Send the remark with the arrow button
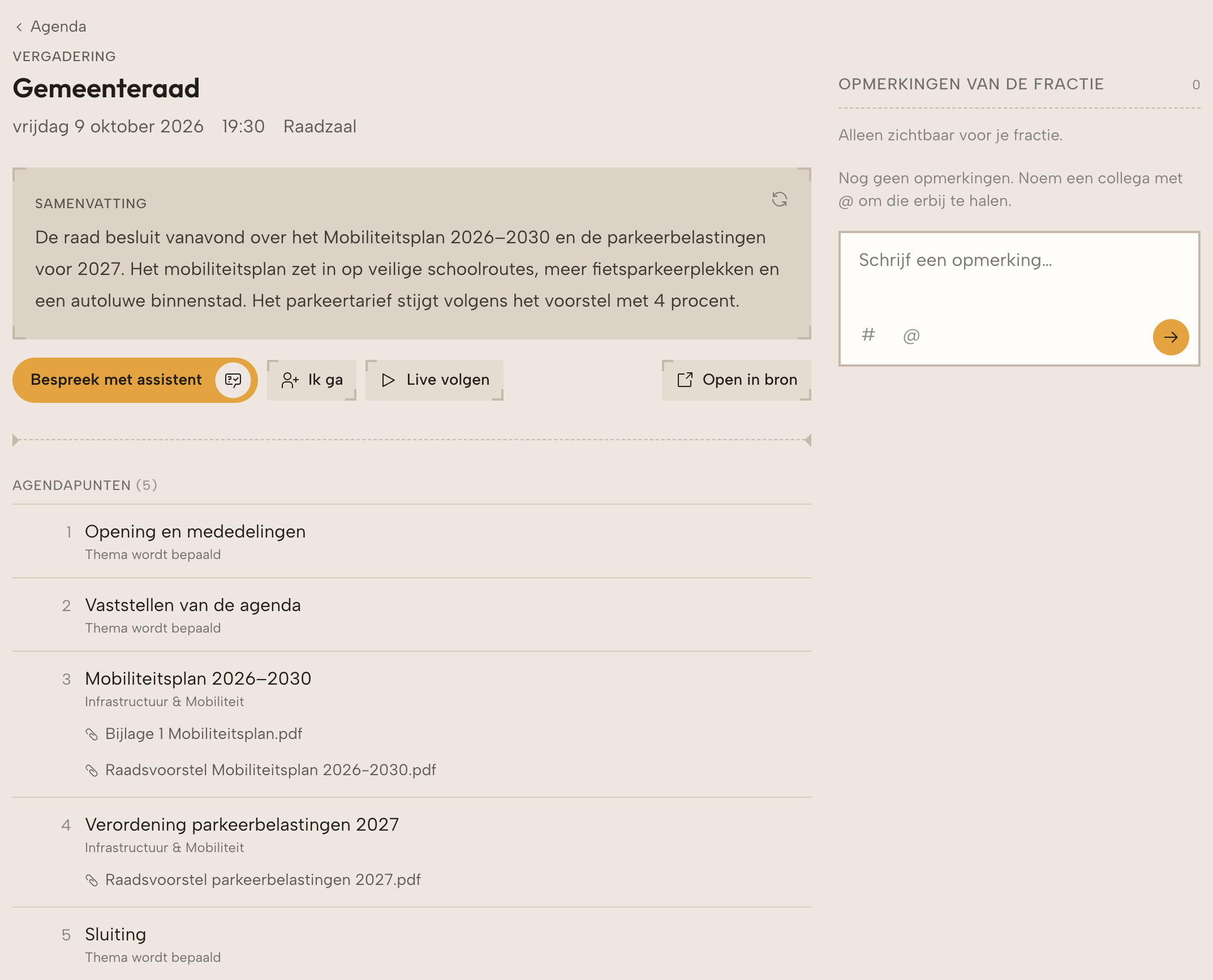This screenshot has height=980, width=1213. click(1171, 337)
